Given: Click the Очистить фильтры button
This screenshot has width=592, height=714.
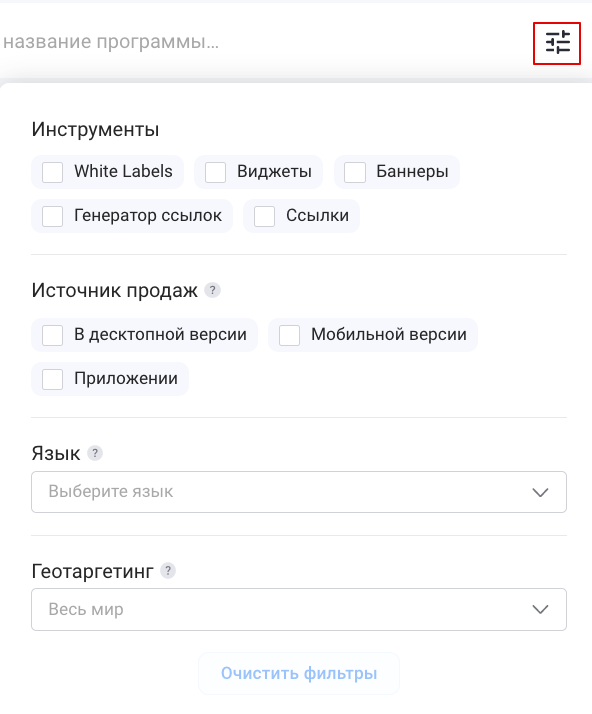Looking at the screenshot, I should click(299, 673).
